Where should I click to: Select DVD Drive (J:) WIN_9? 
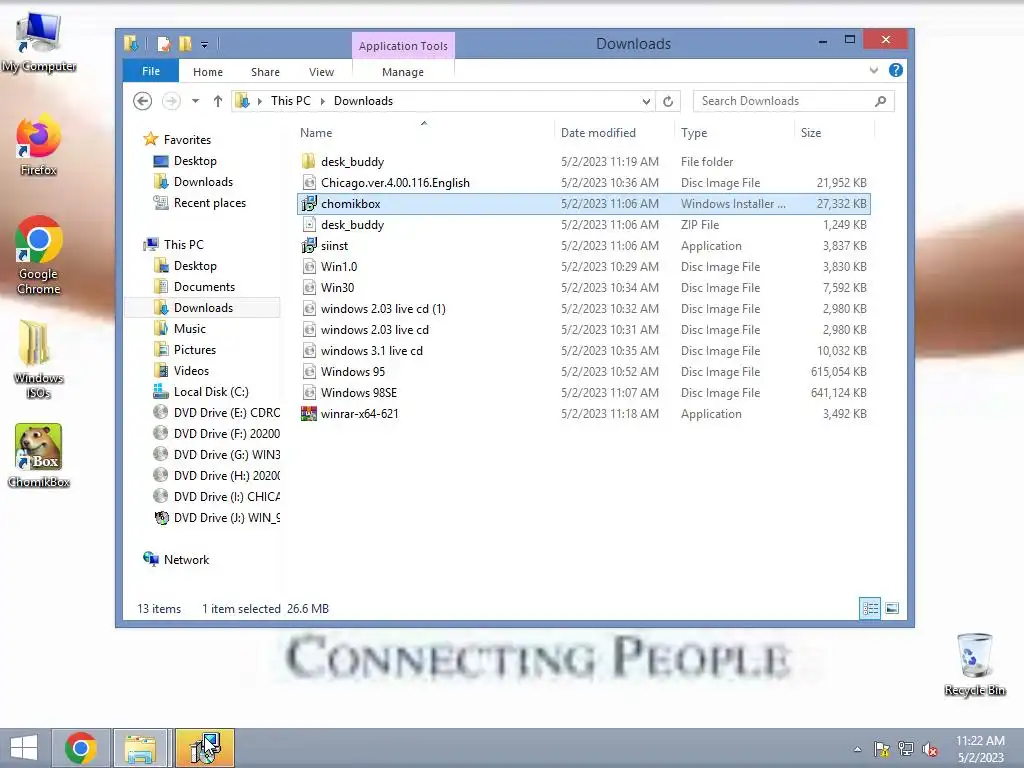pos(216,518)
